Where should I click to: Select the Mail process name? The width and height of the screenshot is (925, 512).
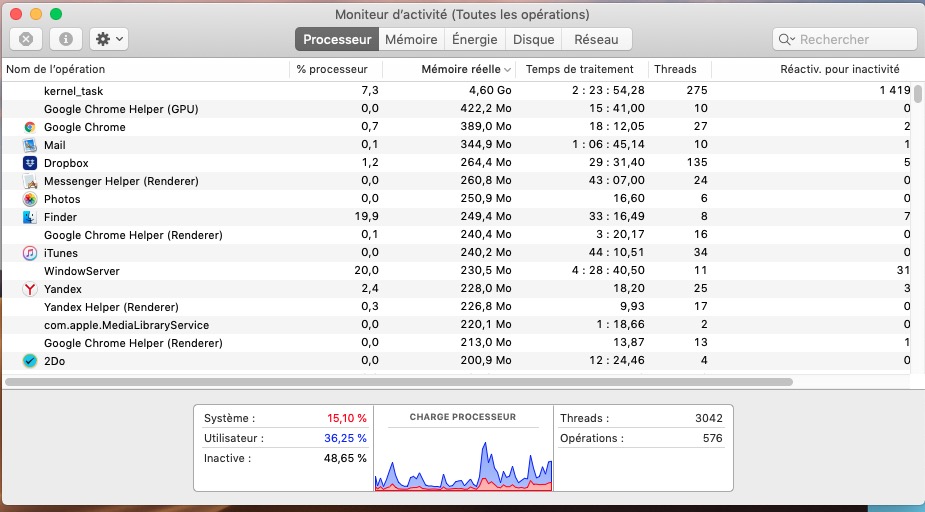tap(54, 145)
